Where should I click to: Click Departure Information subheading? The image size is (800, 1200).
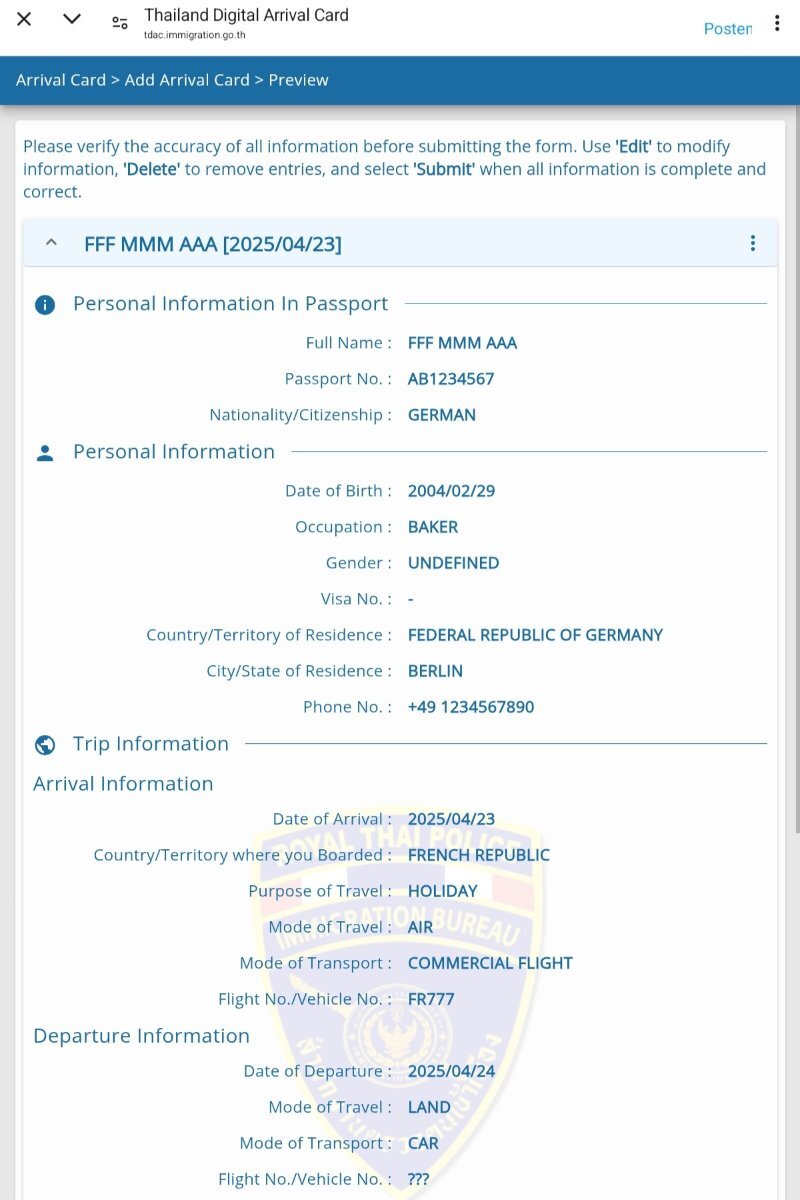tap(141, 1036)
